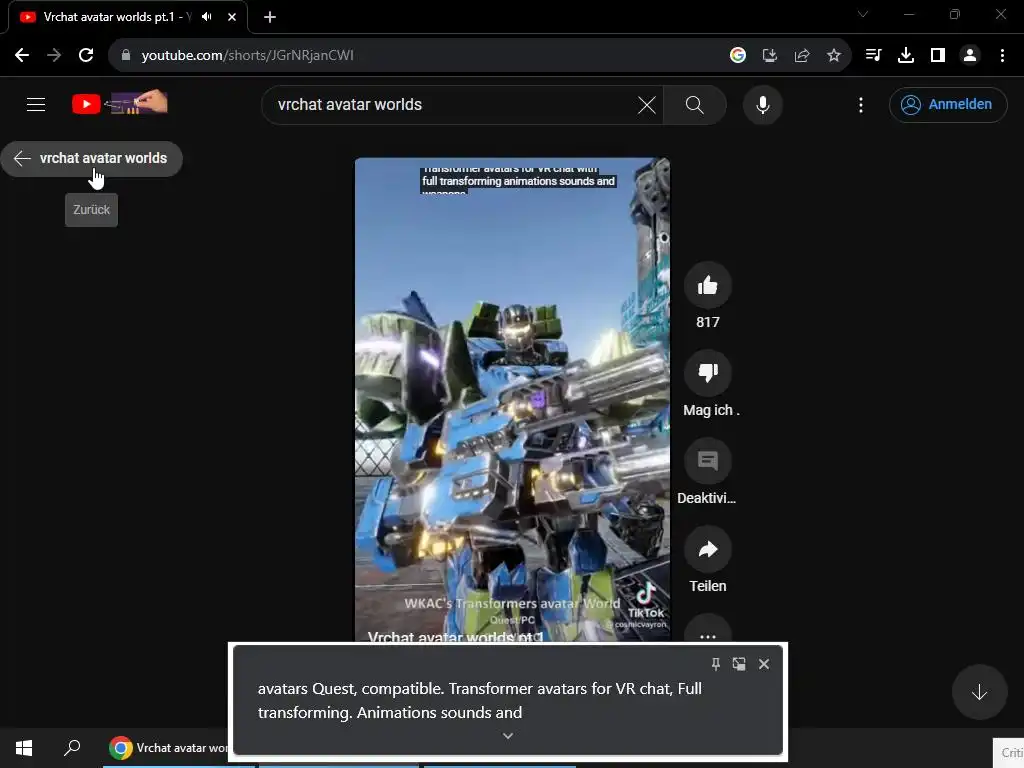This screenshot has width=1024, height=768.
Task: Click the browser forward arrow
Action: (54, 56)
